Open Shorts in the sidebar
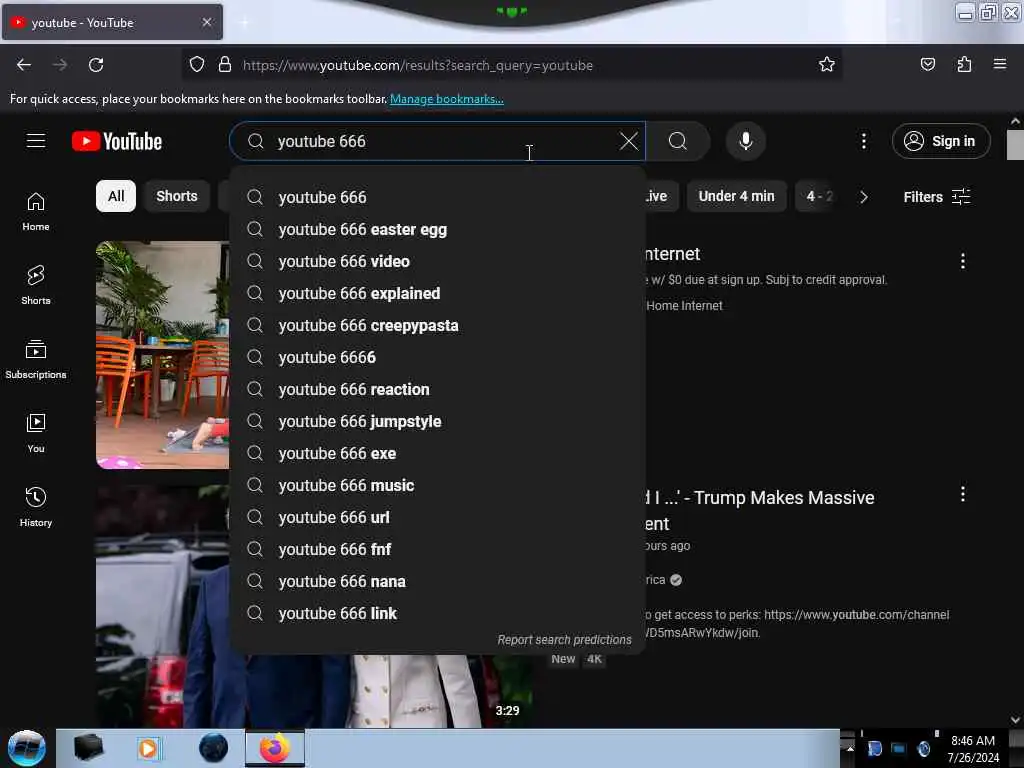 point(36,285)
